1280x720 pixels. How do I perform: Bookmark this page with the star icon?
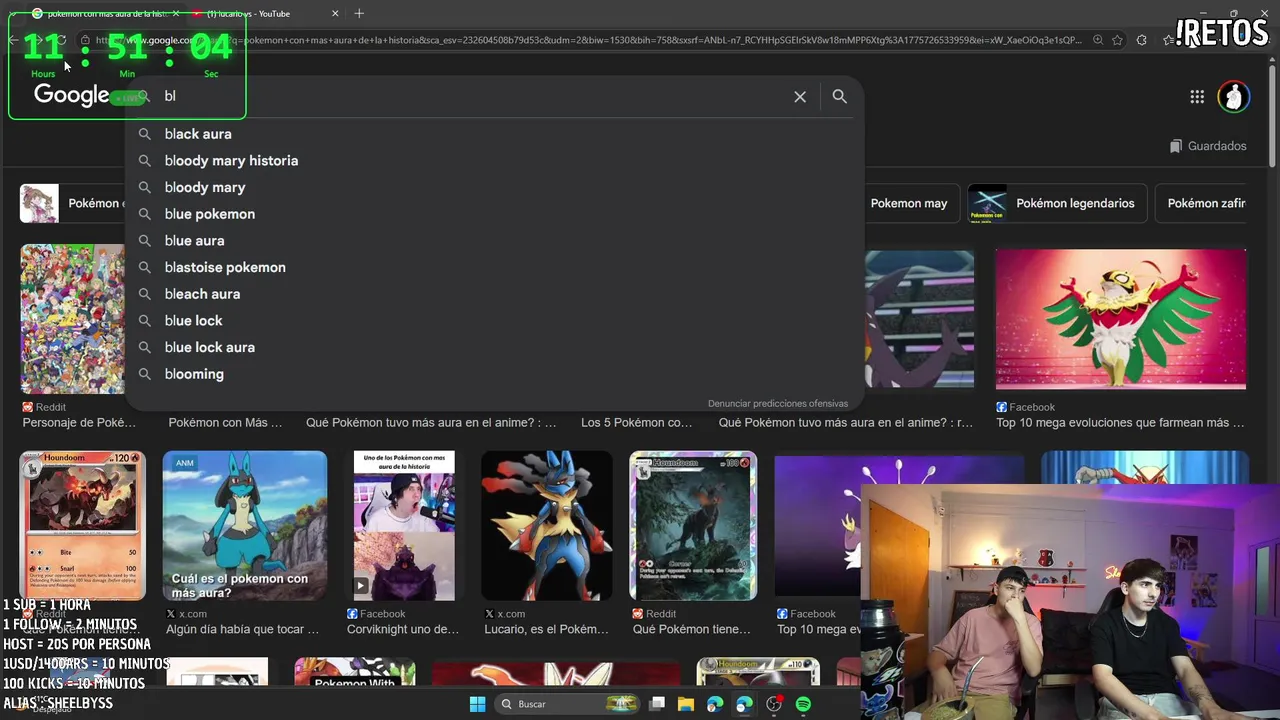(x=1117, y=40)
